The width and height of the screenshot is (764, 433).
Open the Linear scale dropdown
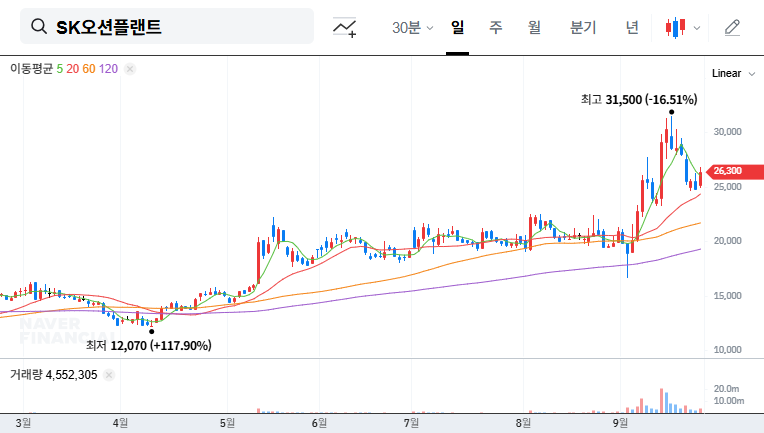coord(733,74)
